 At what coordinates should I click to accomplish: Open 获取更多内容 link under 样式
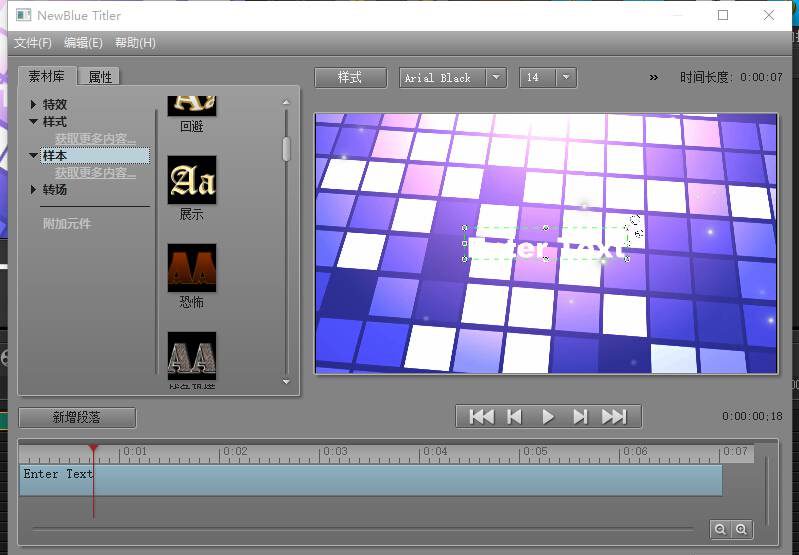(95, 139)
